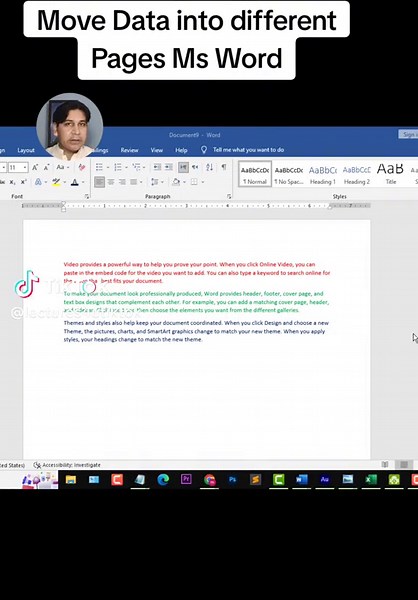Image resolution: width=418 pixels, height=600 pixels.
Task: Click the Text Effects glowing A icon
Action: [38, 182]
